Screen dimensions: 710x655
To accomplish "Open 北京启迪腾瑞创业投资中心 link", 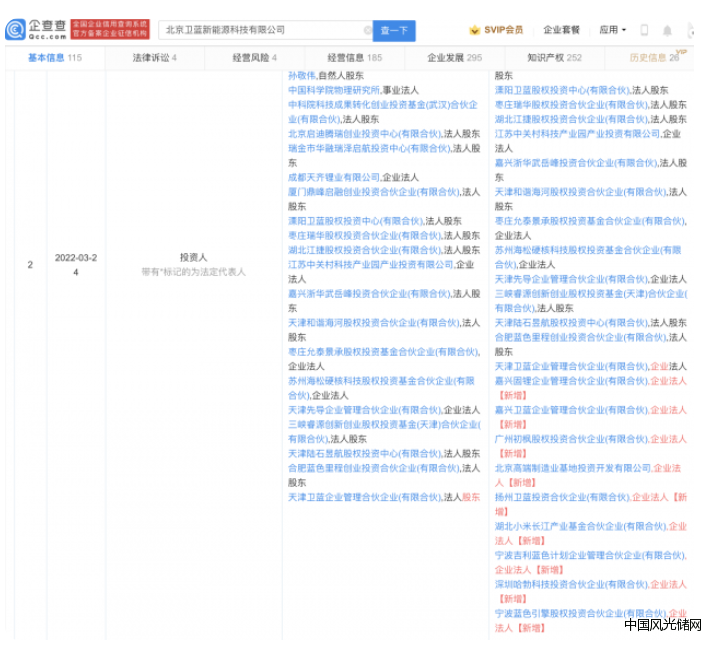I will click(x=364, y=134).
